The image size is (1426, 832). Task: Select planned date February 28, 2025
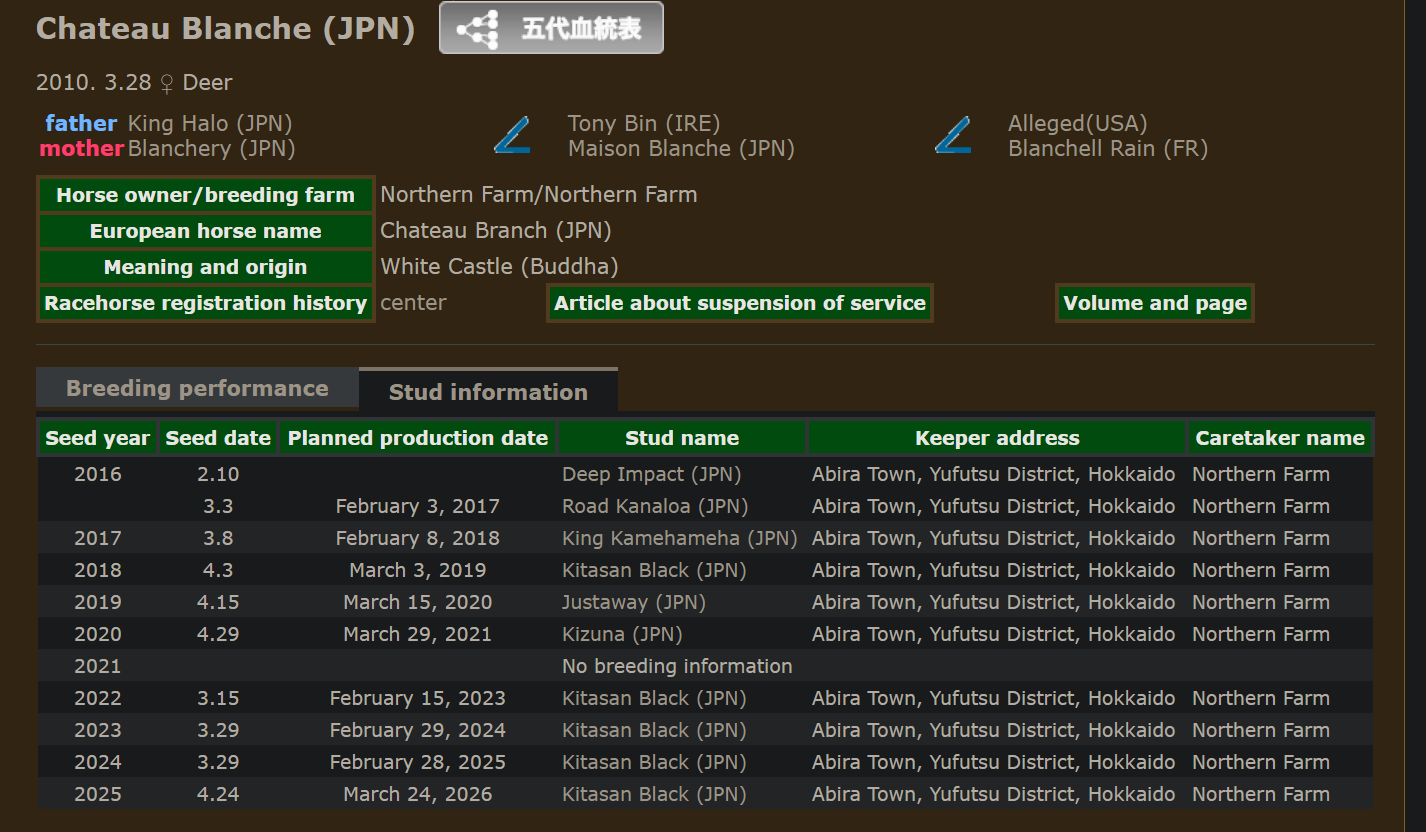pyautogui.click(x=418, y=762)
